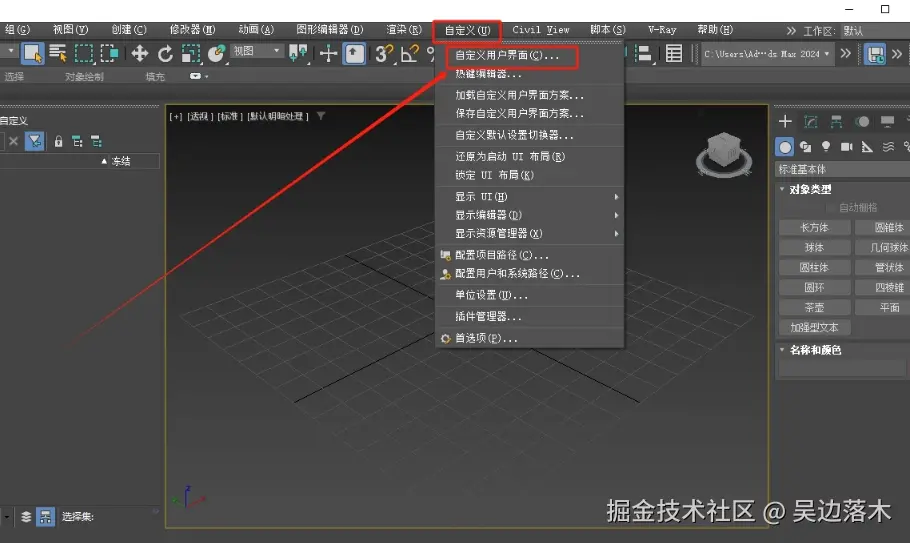Image resolution: width=910 pixels, height=543 pixels.
Task: Select the Shapes category icon
Action: pyautogui.click(x=806, y=147)
